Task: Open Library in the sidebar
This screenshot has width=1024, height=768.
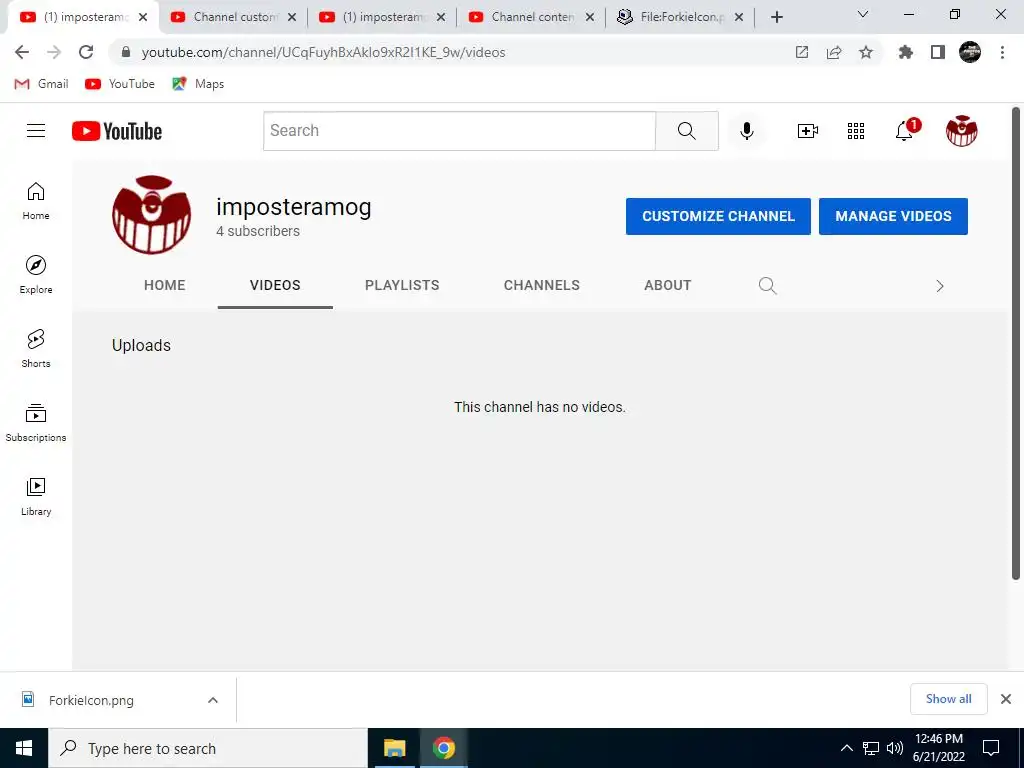Action: pos(36,496)
